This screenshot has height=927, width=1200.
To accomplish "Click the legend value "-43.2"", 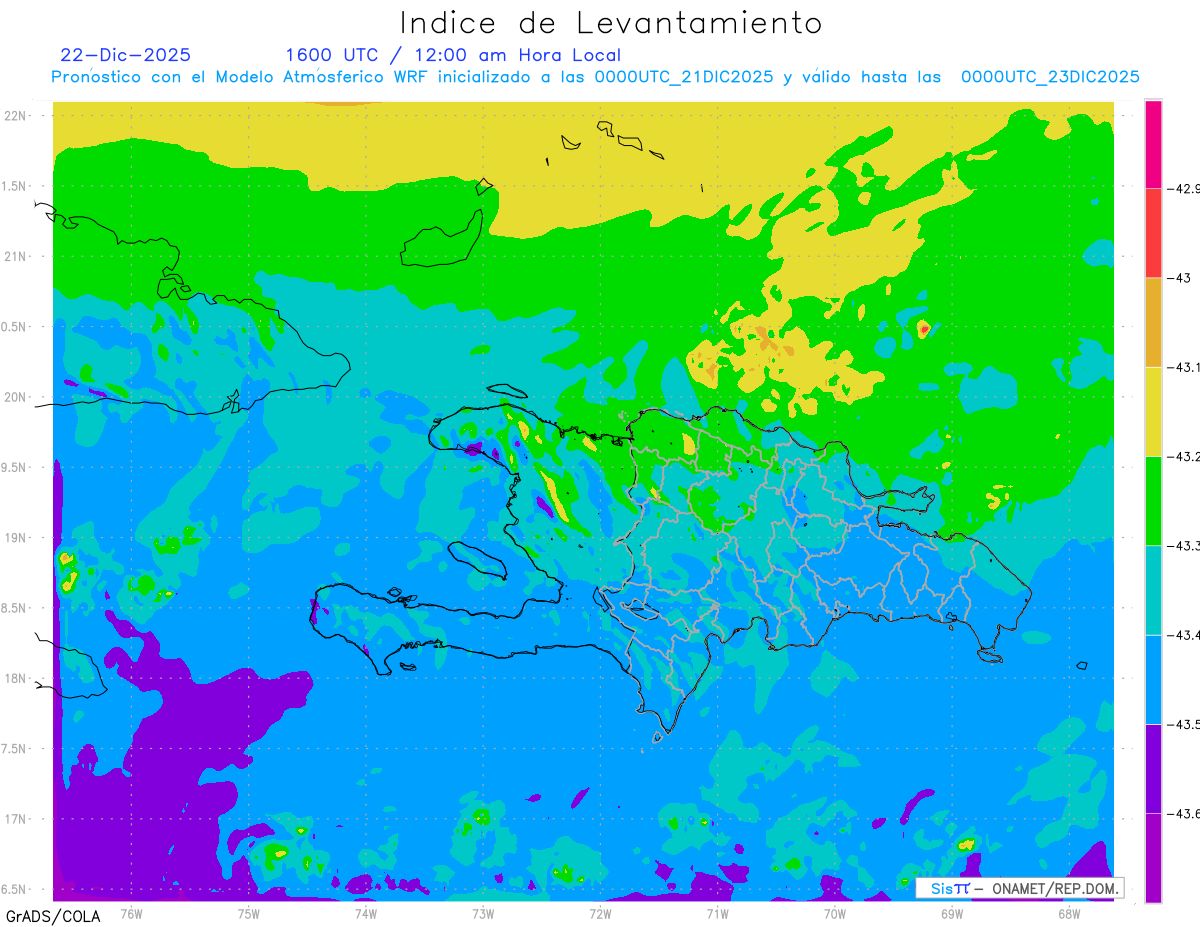I will 1184,456.
